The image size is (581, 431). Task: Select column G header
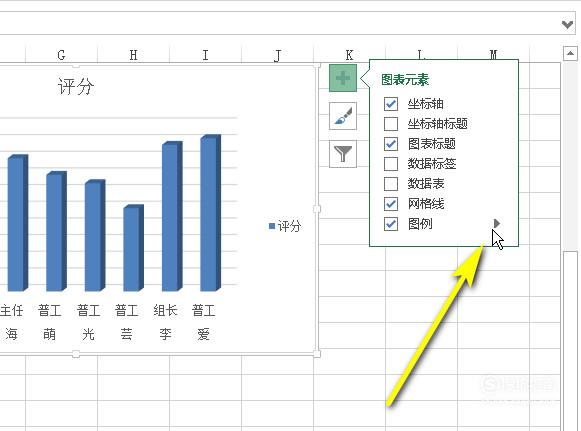62,55
